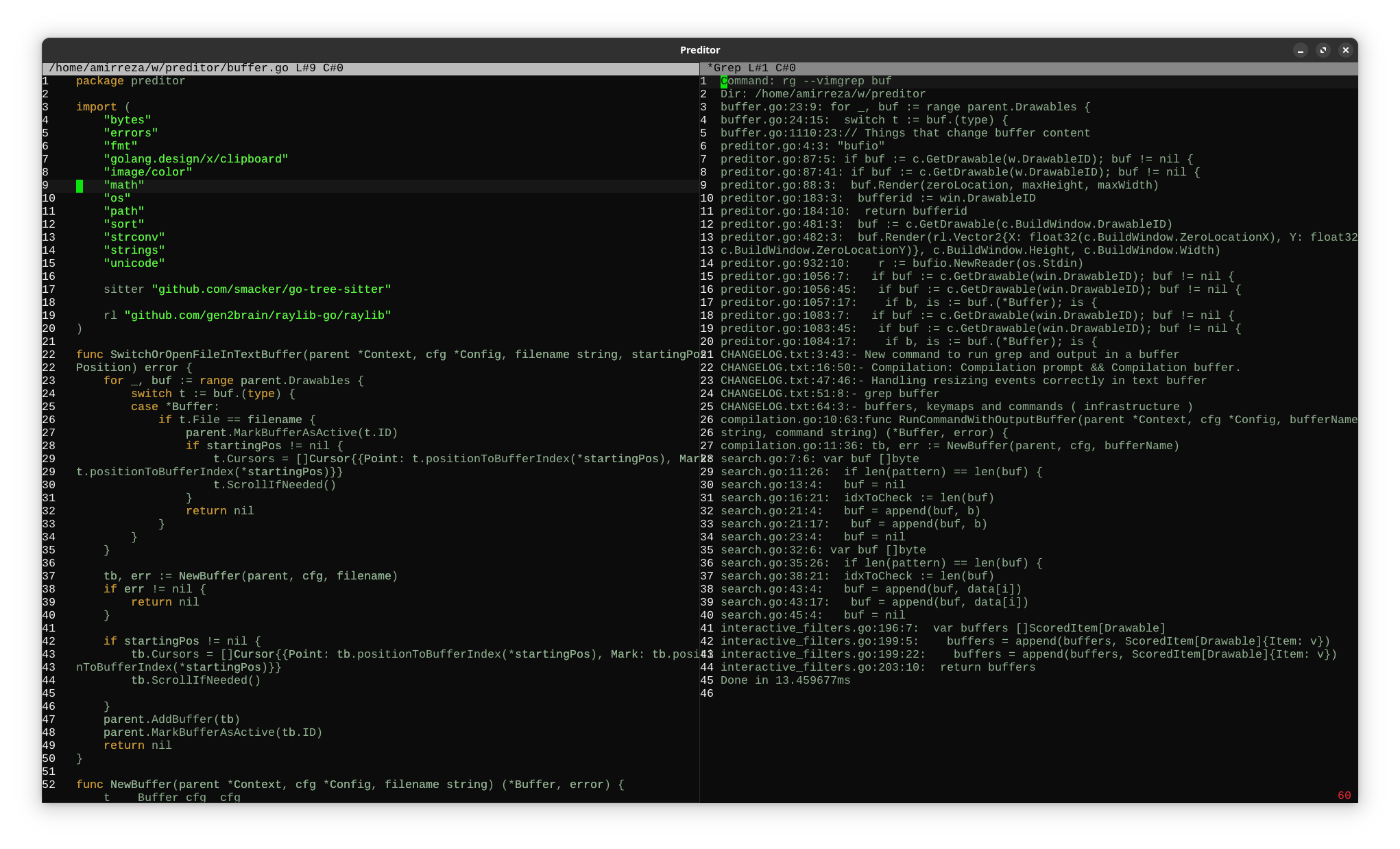Open grep result CHANGELOG.txt:51:8 grep buffer
The image size is (1400, 849).
[830, 394]
